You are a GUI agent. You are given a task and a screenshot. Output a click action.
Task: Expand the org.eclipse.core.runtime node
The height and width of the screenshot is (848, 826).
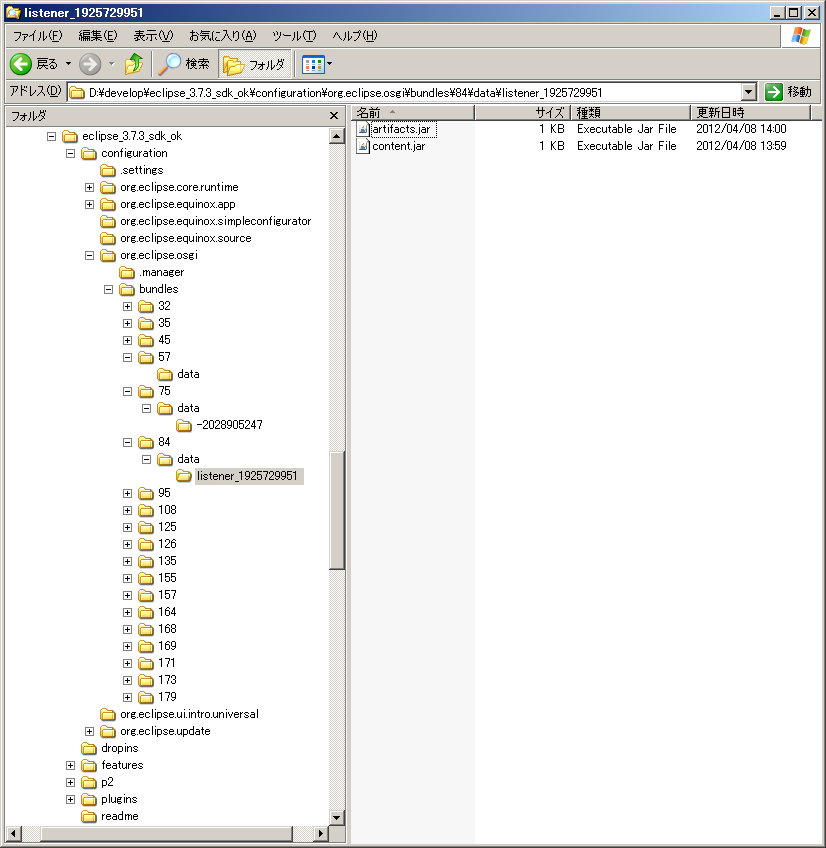pyautogui.click(x=89, y=188)
